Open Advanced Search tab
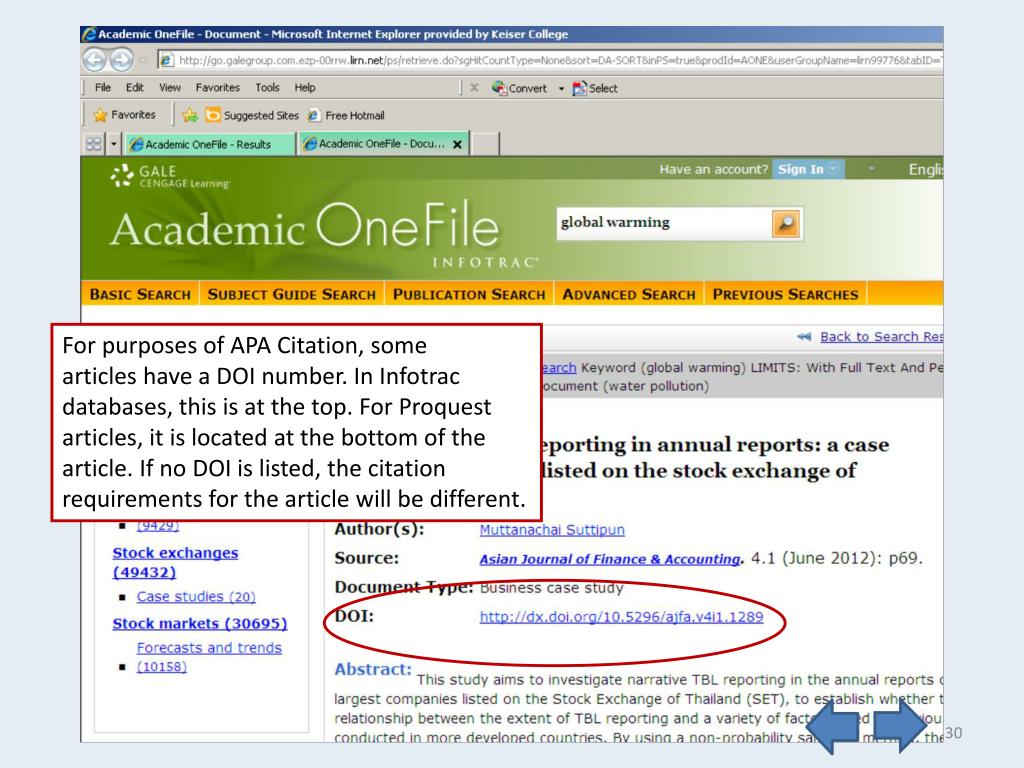 coord(629,295)
